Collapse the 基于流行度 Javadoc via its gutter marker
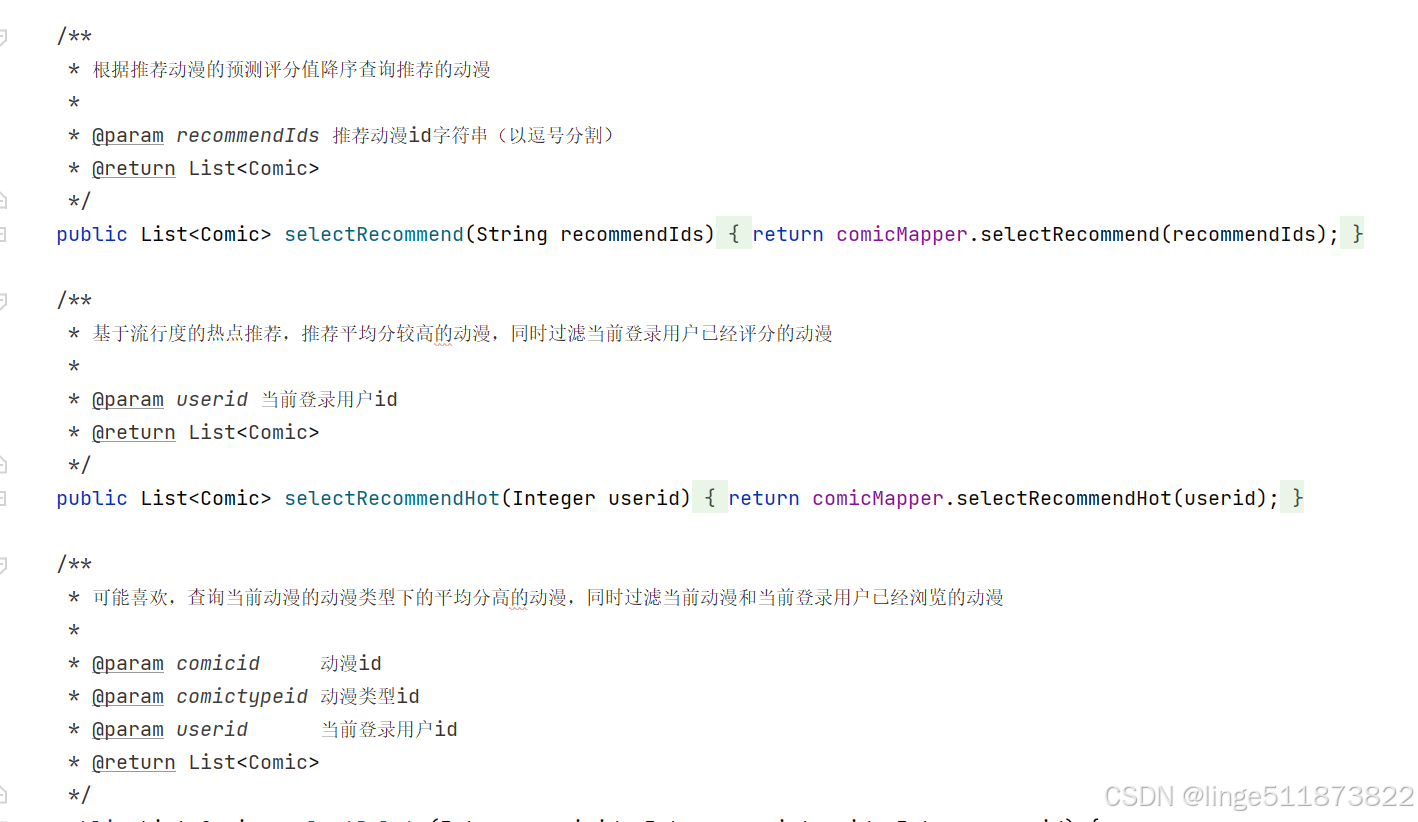The image size is (1418, 822). pyautogui.click(x=3, y=301)
